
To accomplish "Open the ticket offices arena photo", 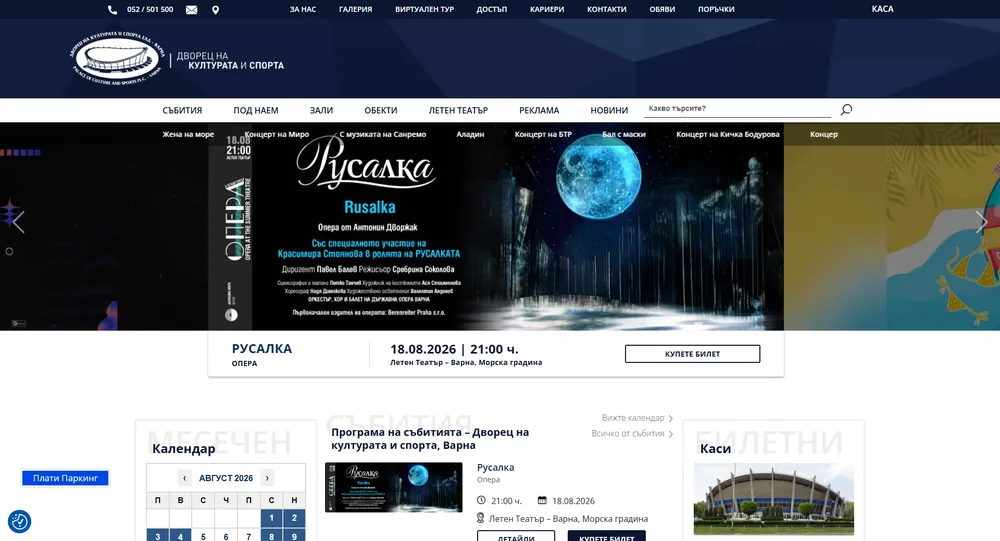I will coord(774,499).
